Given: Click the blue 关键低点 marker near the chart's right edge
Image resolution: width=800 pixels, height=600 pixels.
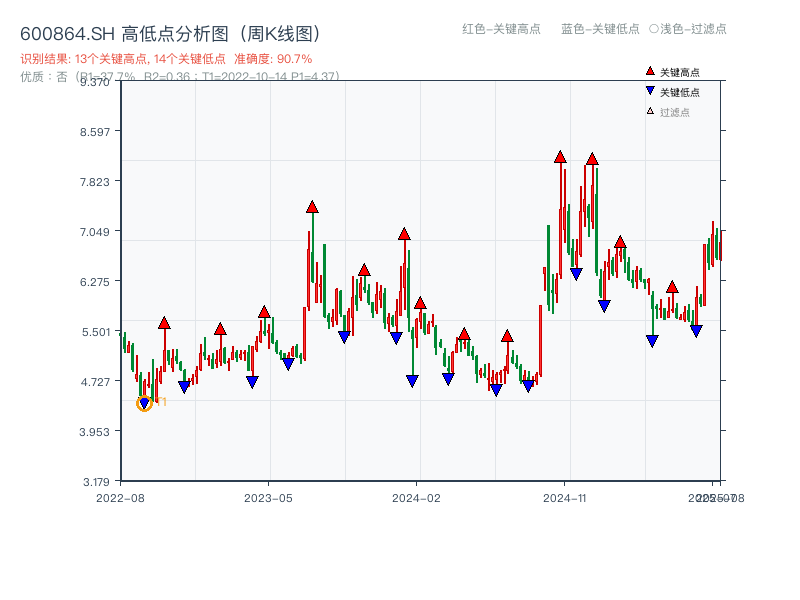Looking at the screenshot, I should pos(695,328).
